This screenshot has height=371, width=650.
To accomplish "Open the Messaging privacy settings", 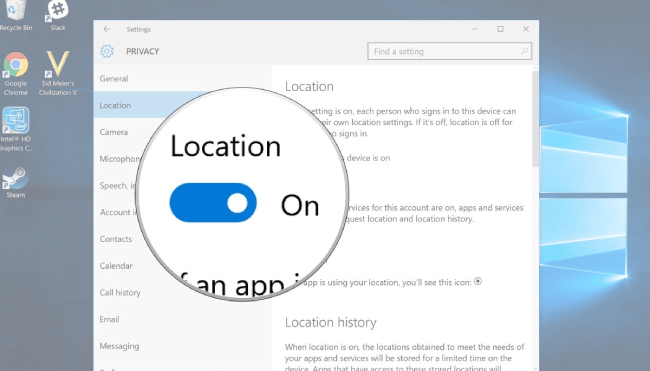I will click(119, 346).
